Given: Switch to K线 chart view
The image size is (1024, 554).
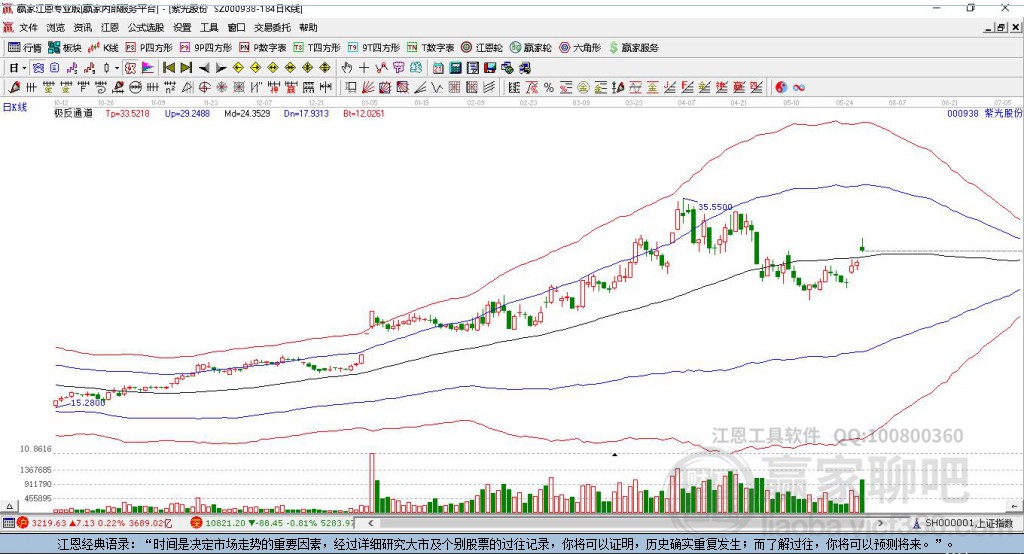Looking at the screenshot, I should pyautogui.click(x=103, y=48).
